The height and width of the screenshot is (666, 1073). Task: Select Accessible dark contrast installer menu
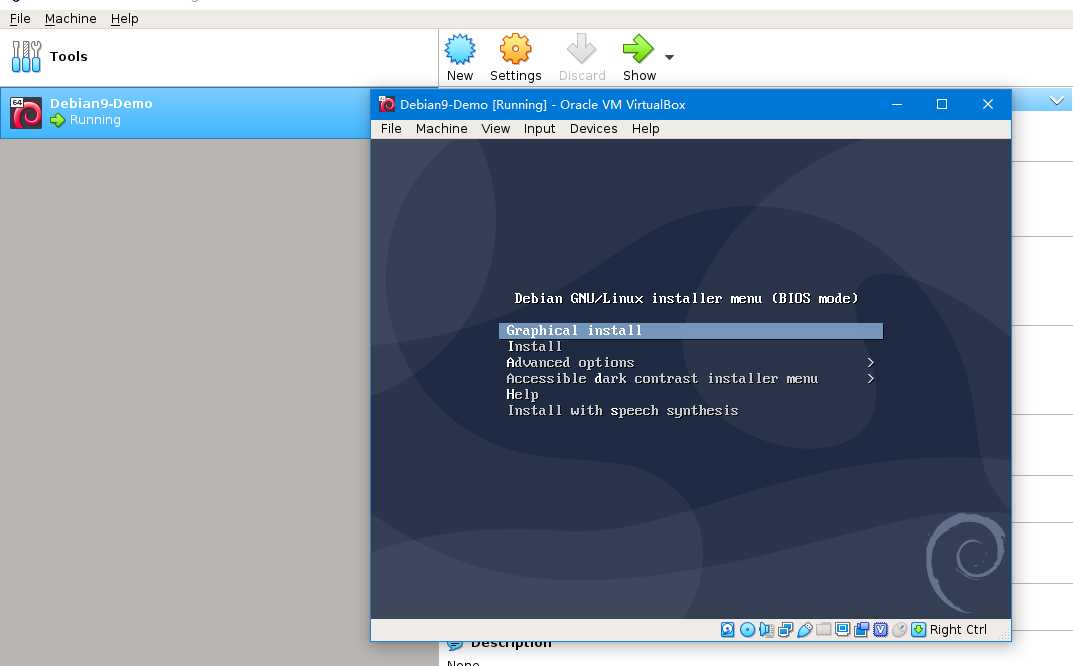(x=662, y=379)
